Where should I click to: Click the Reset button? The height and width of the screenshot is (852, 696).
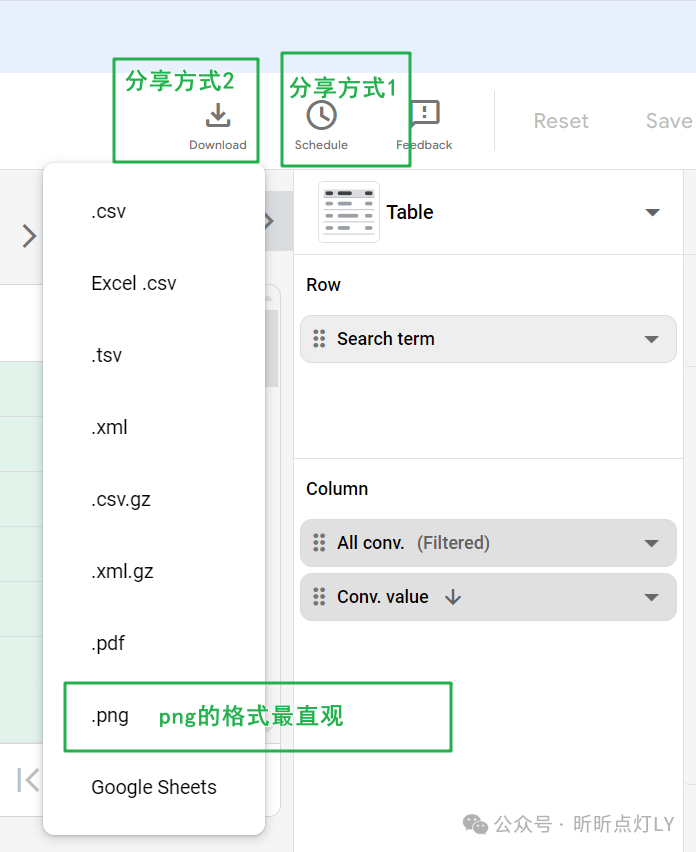click(561, 121)
